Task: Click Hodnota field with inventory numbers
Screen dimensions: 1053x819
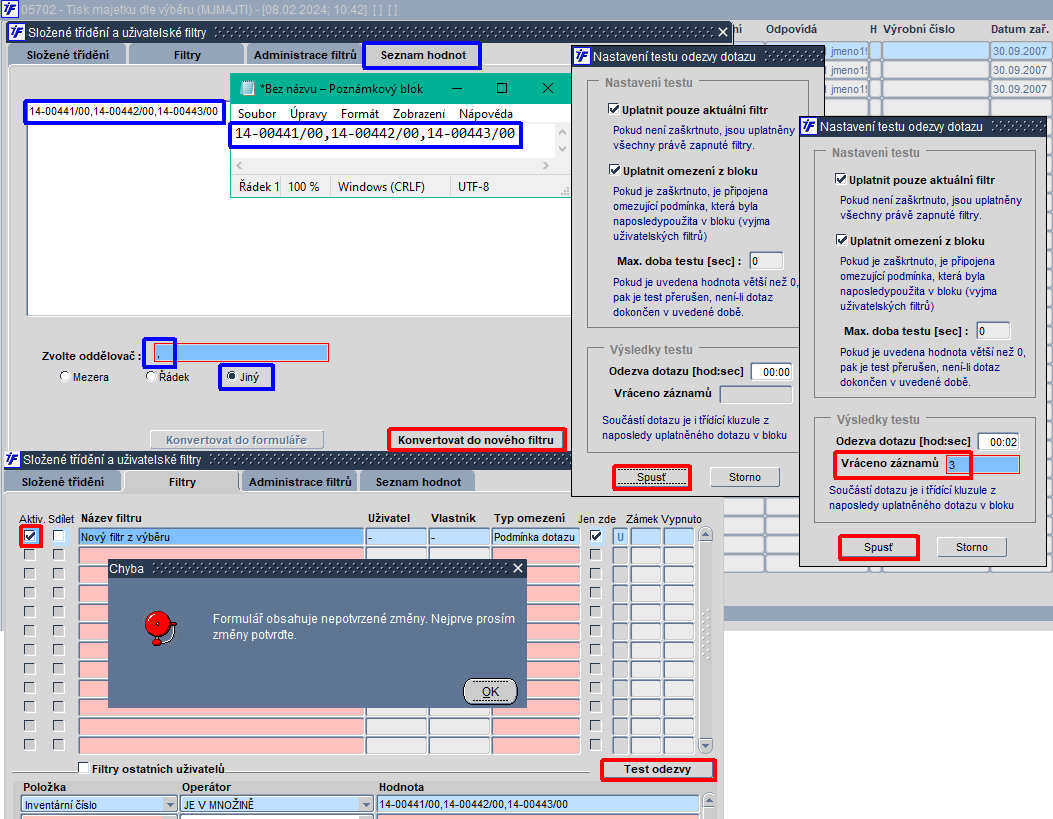Action: [x=537, y=804]
